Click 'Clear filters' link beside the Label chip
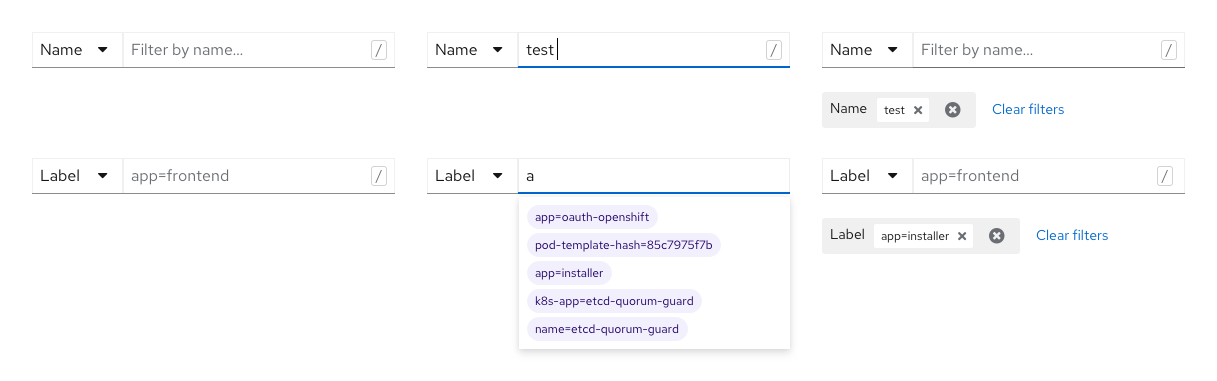Image resolution: width=1217 pixels, height=381 pixels. click(1072, 236)
